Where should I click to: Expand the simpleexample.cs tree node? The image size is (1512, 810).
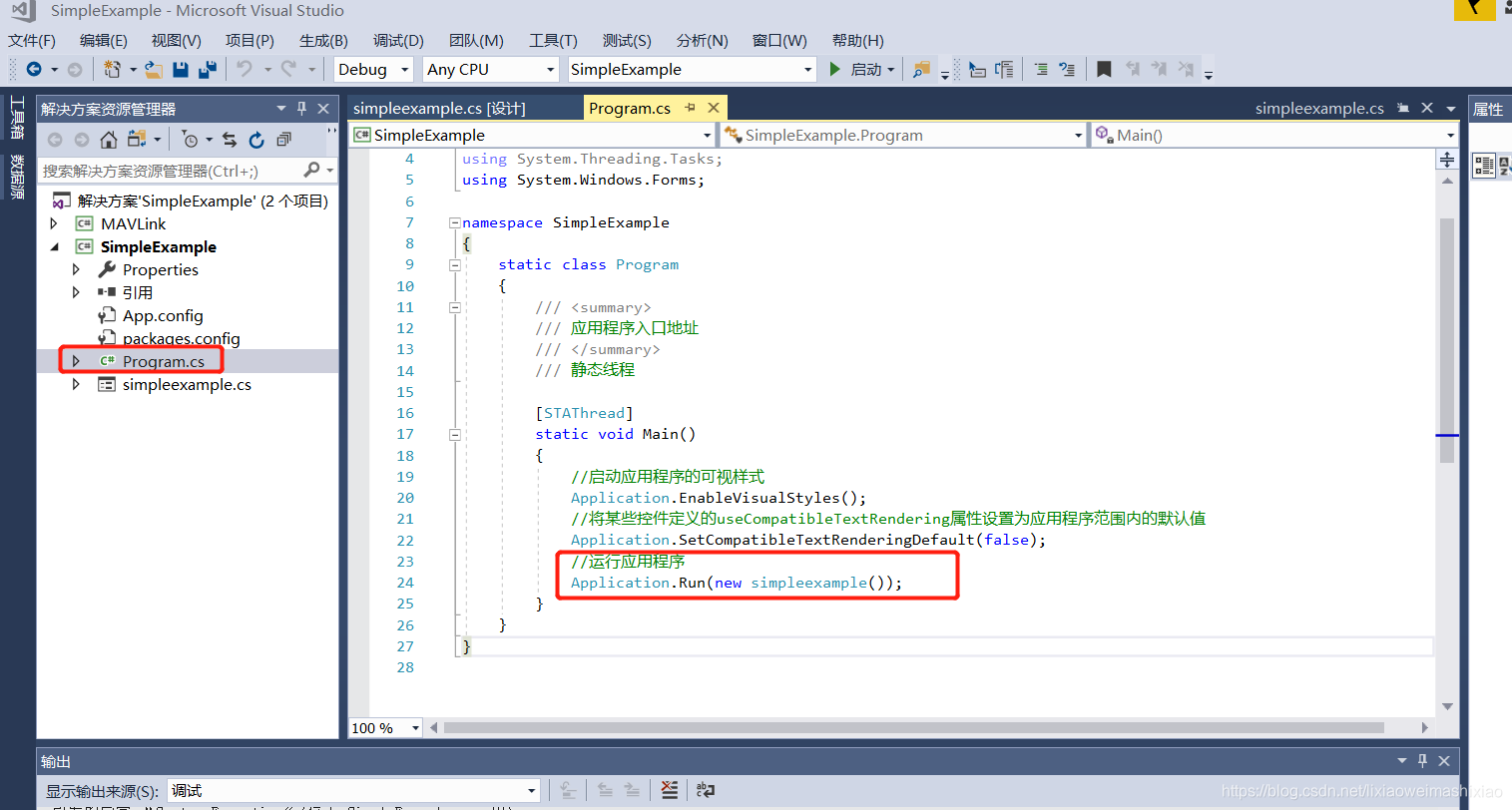tap(76, 384)
